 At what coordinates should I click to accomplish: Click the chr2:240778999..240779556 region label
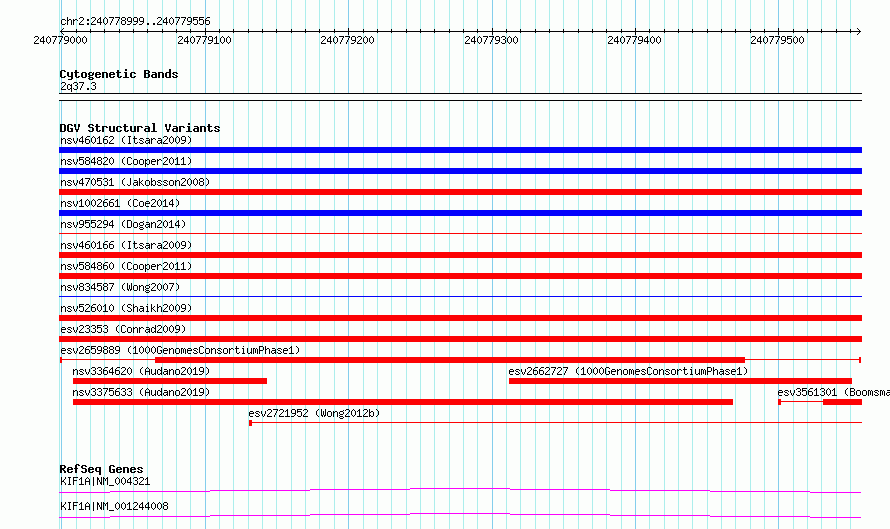point(135,21)
